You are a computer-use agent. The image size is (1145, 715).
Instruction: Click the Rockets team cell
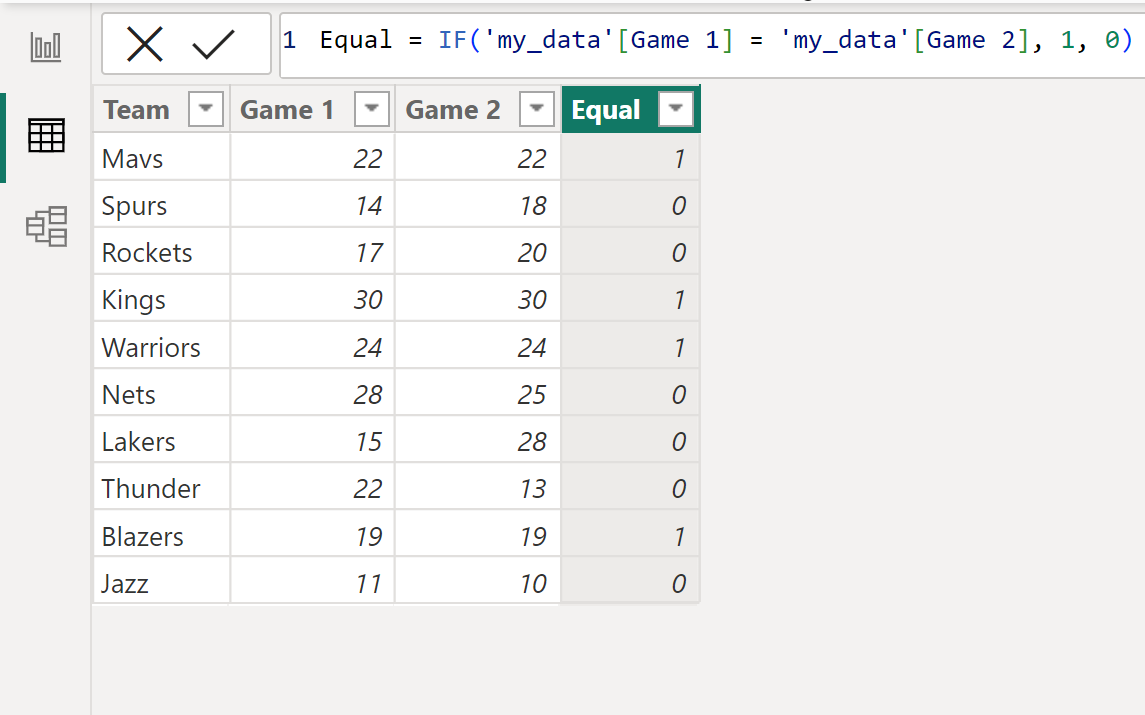(161, 252)
